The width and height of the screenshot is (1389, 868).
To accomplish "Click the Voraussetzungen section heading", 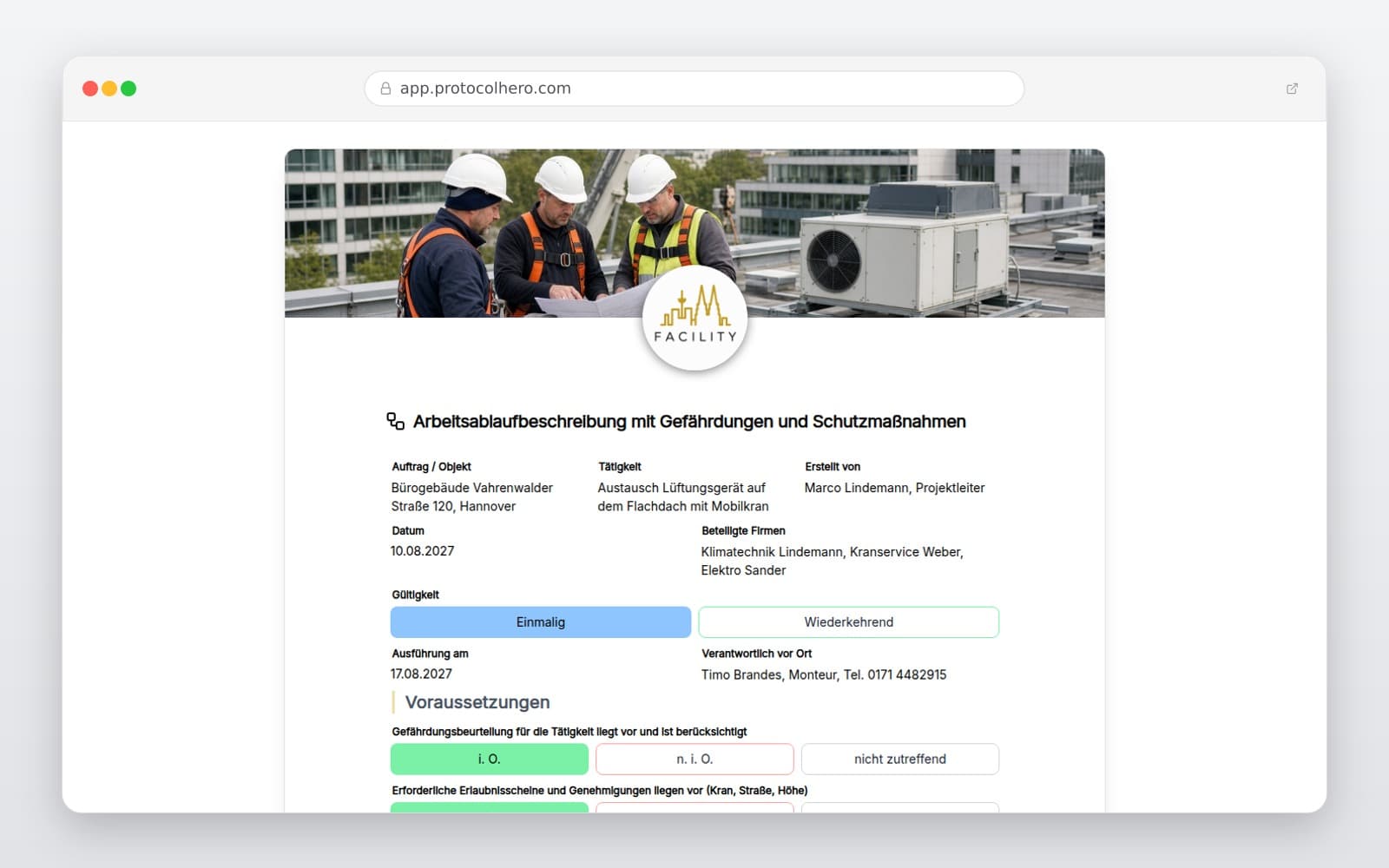I will (477, 702).
